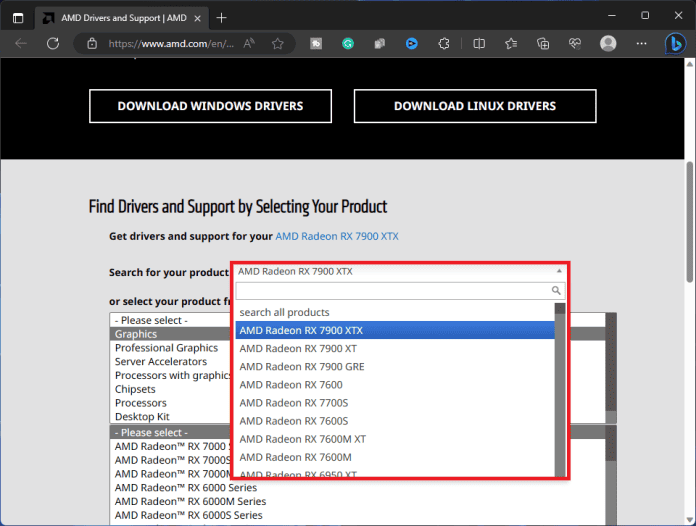This screenshot has width=696, height=526.
Task: Open Settings and more menu
Action: (641, 44)
